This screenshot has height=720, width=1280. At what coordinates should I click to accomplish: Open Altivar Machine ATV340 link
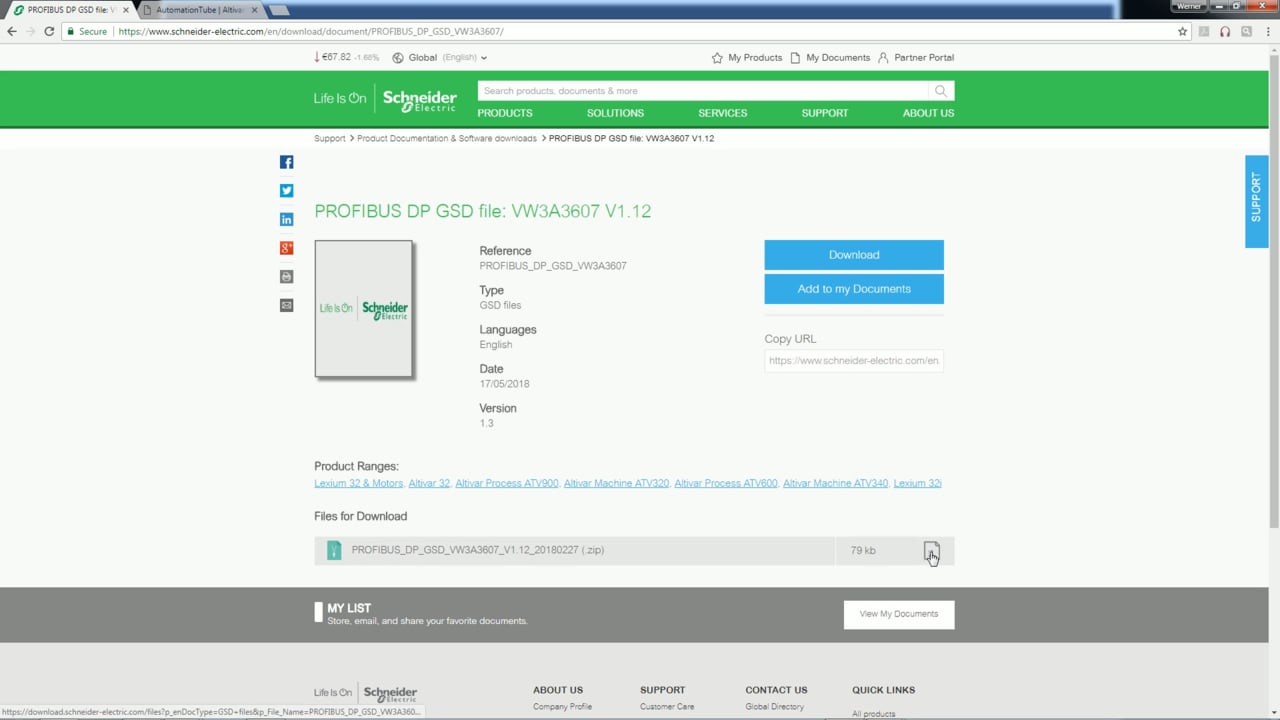pos(835,483)
